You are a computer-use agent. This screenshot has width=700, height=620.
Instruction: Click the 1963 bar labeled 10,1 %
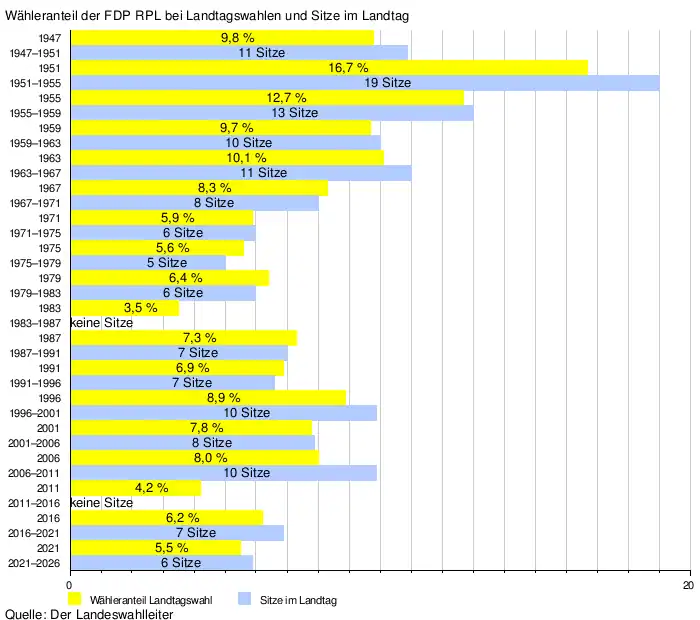[226, 158]
